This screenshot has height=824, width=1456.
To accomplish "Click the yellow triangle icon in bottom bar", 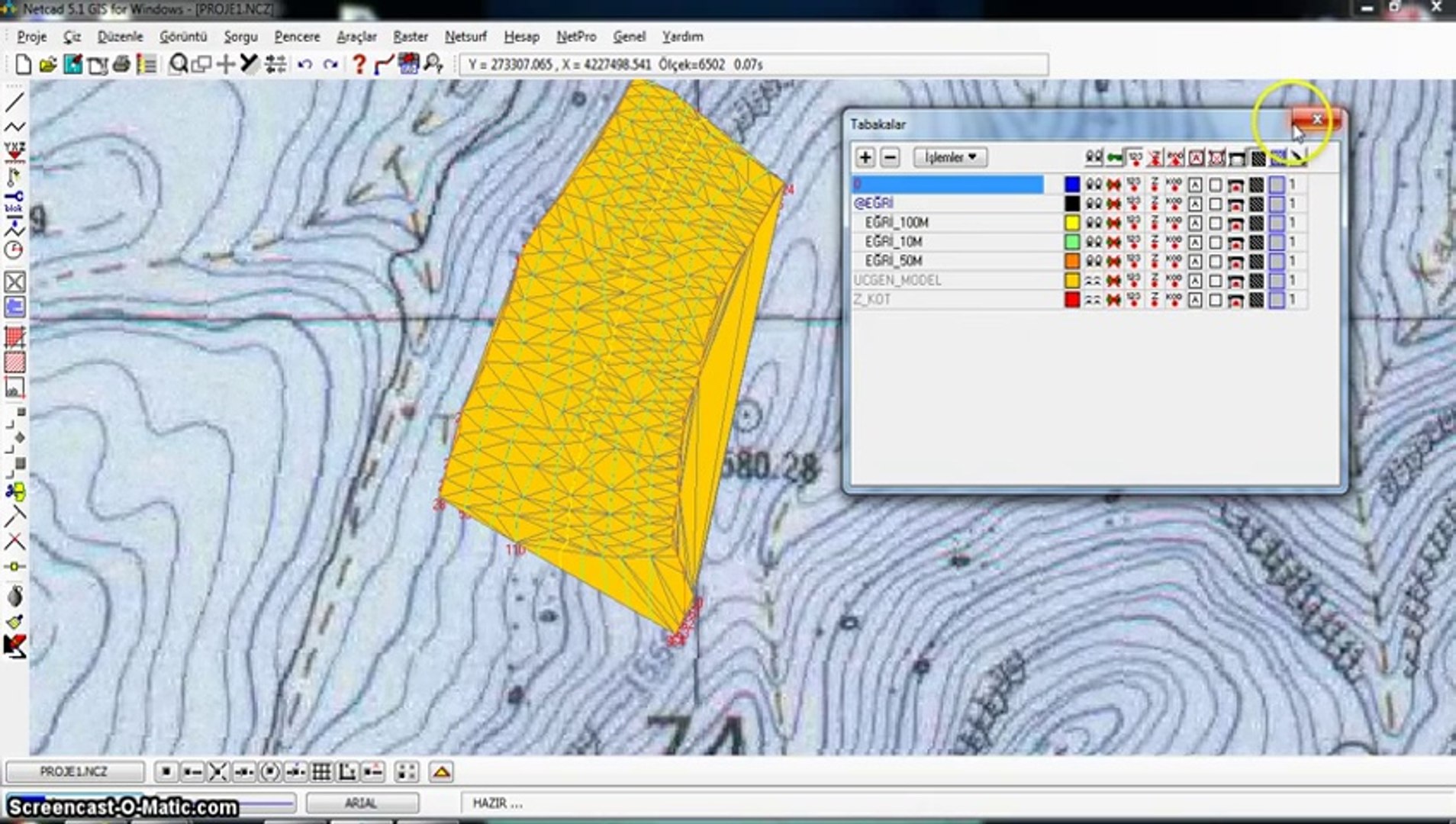I will [x=441, y=772].
